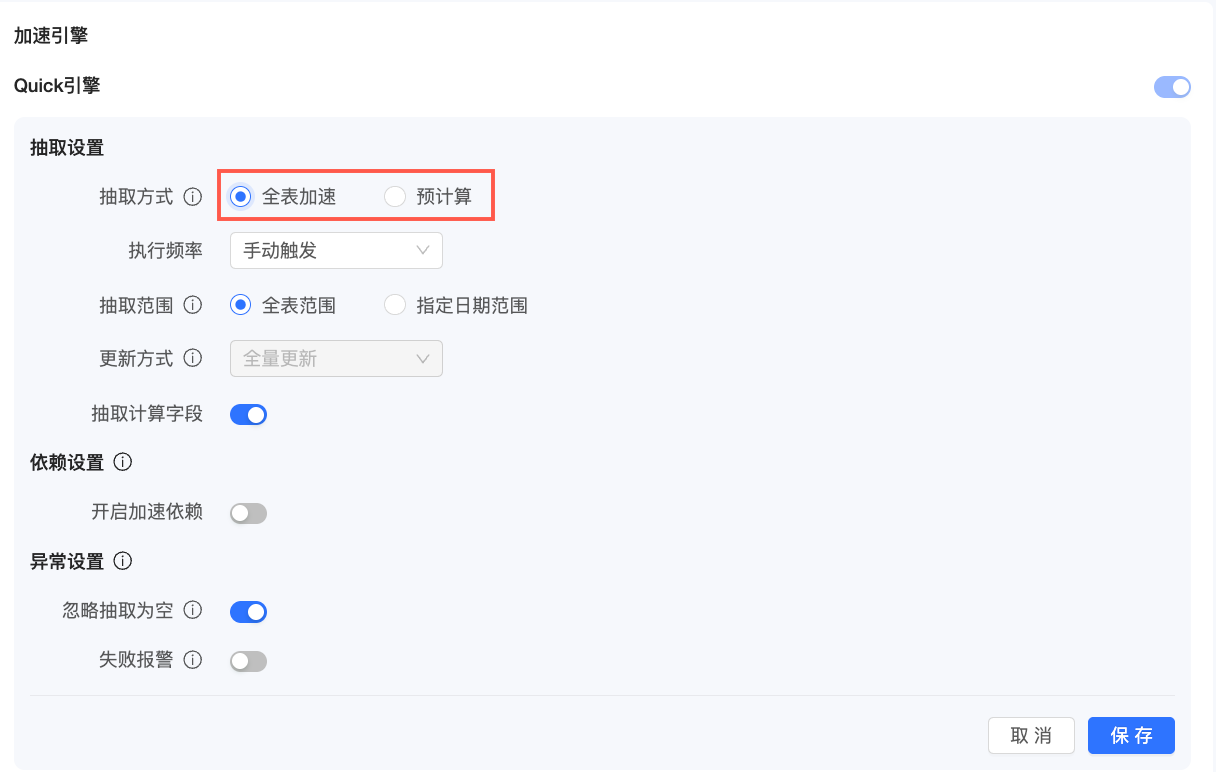The width and height of the screenshot is (1216, 772).
Task: Click info icon beside 抽取范围
Action: coord(193,305)
